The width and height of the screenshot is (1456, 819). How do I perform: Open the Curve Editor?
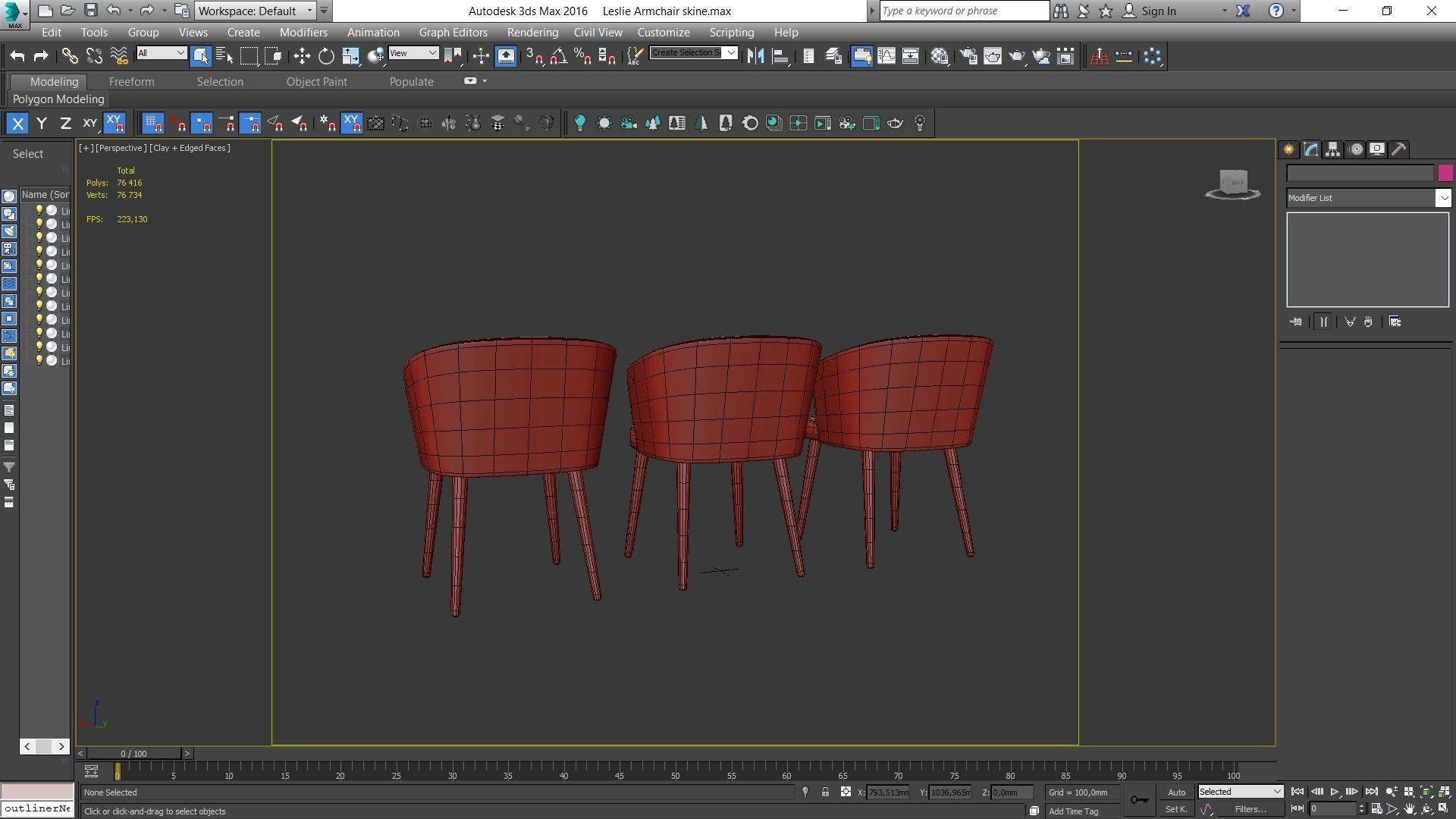tap(886, 56)
